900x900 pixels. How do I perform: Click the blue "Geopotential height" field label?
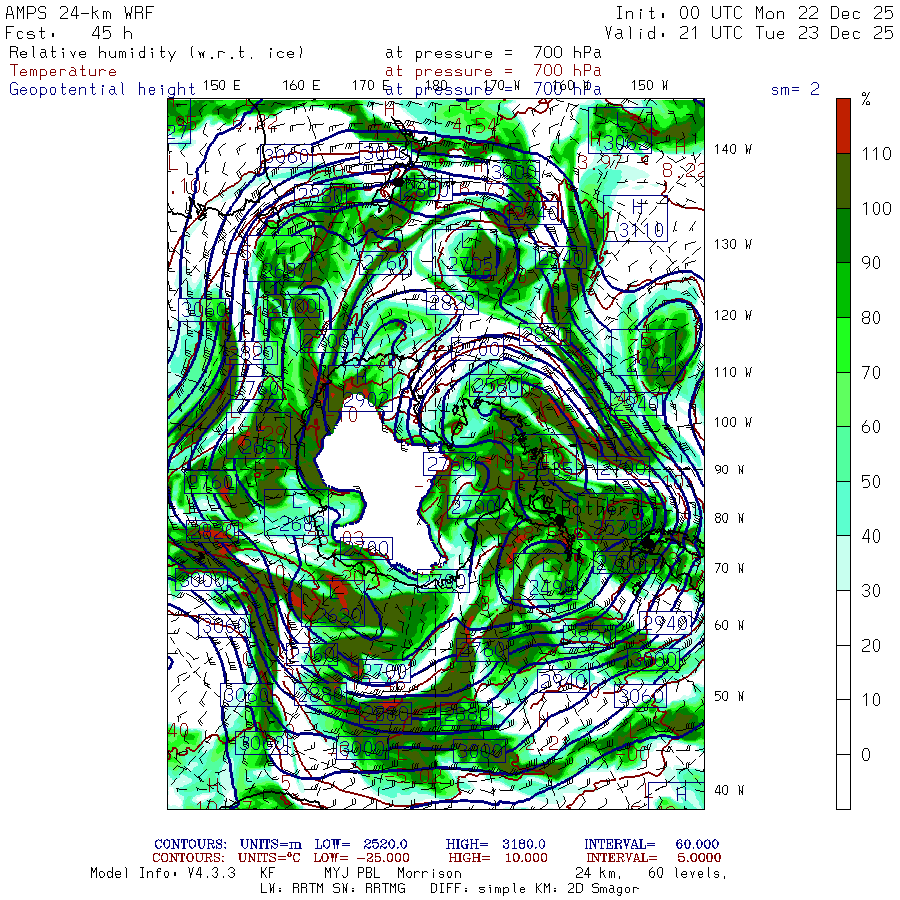[x=102, y=89]
